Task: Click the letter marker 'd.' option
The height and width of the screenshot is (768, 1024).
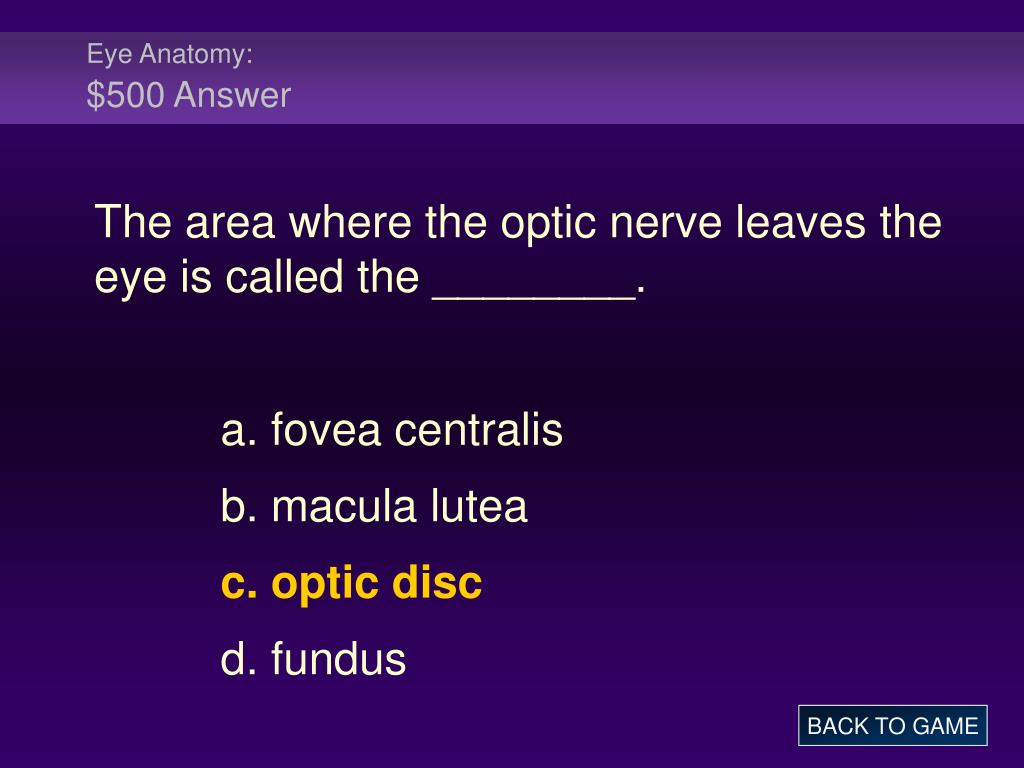Action: (238, 658)
